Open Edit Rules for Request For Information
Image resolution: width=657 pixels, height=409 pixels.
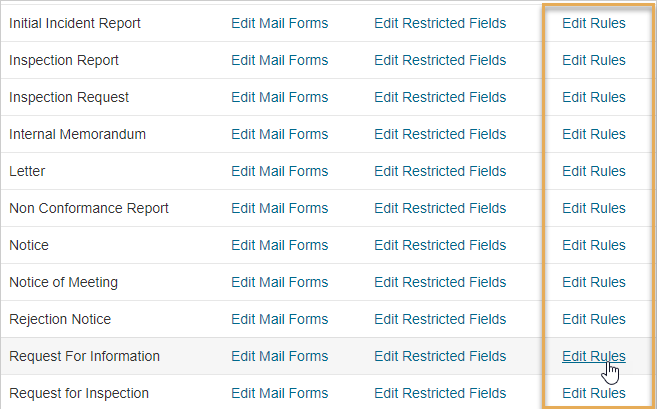[x=594, y=356]
